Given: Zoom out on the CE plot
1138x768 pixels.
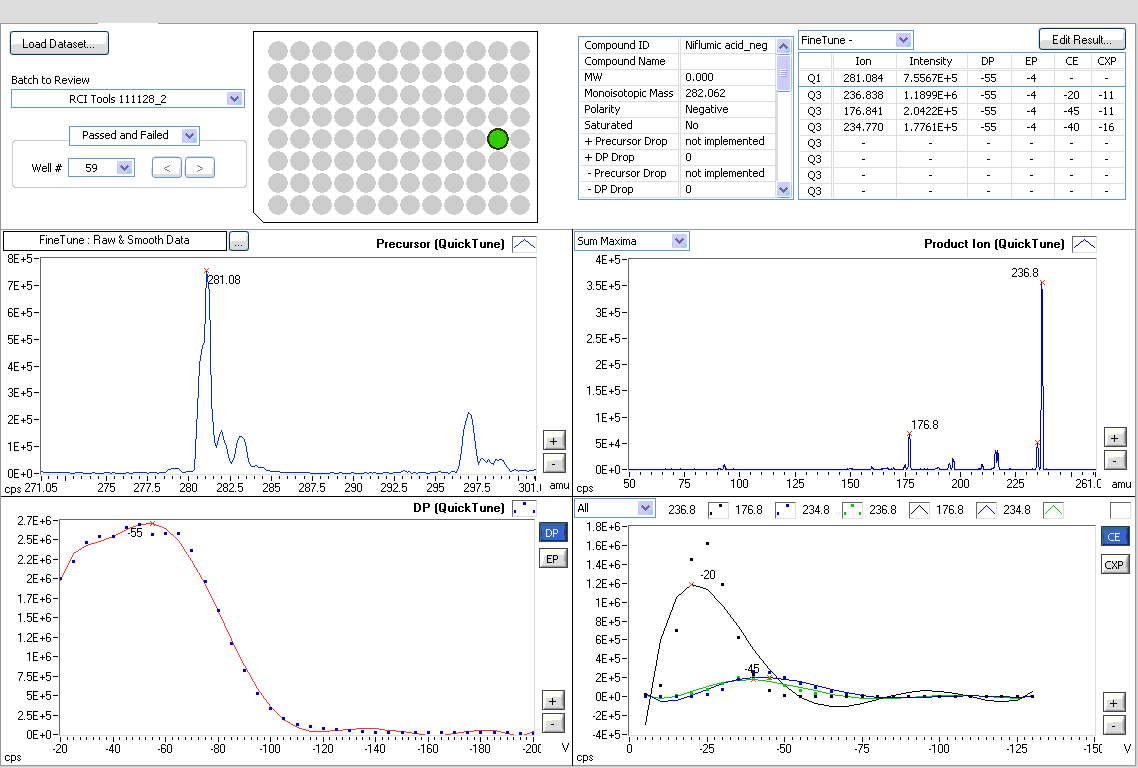Looking at the screenshot, I should click(1114, 725).
